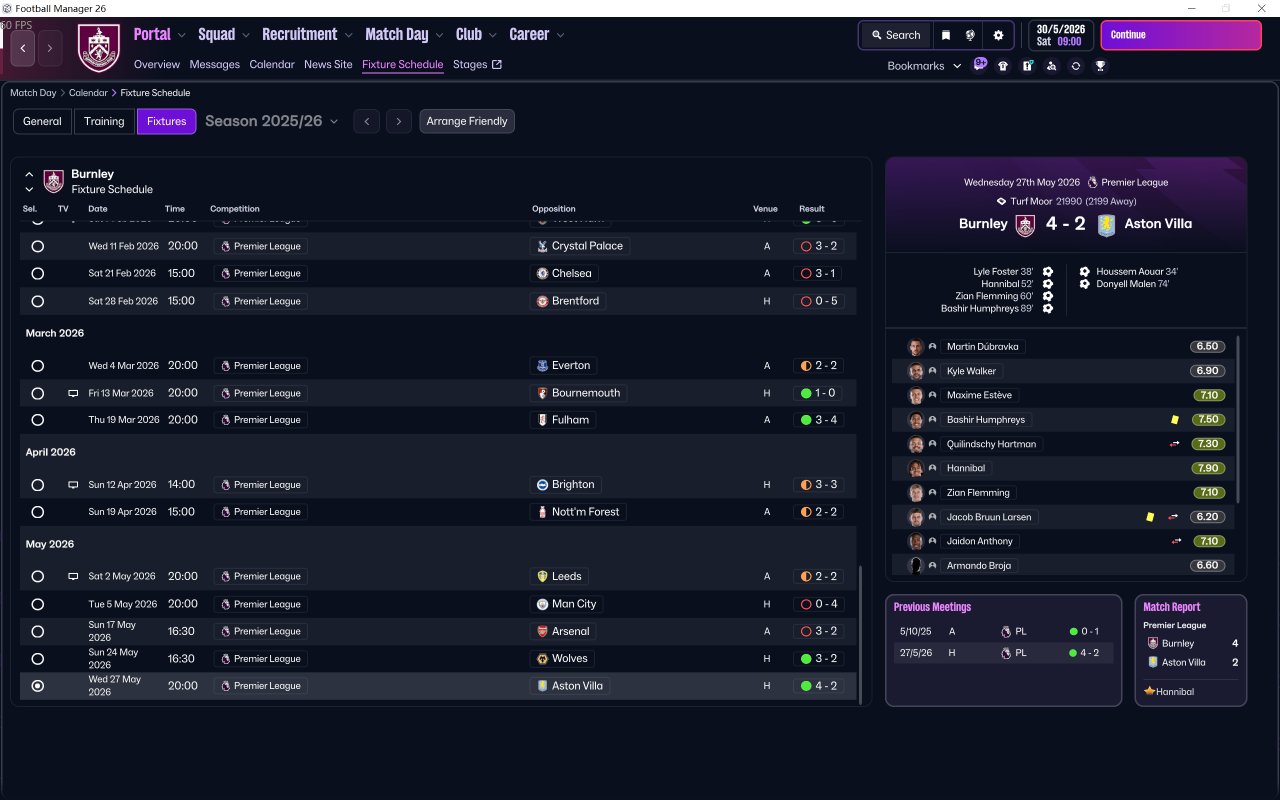
Task: Select the Wolves fixture radio button
Action: point(38,659)
